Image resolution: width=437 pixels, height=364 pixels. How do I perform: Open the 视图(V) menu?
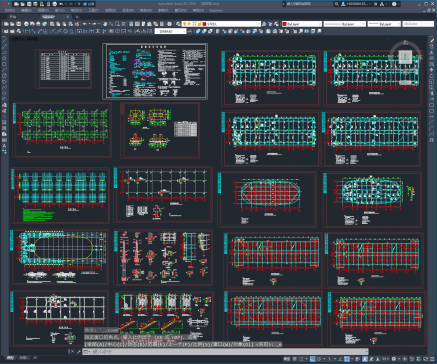click(43, 10)
